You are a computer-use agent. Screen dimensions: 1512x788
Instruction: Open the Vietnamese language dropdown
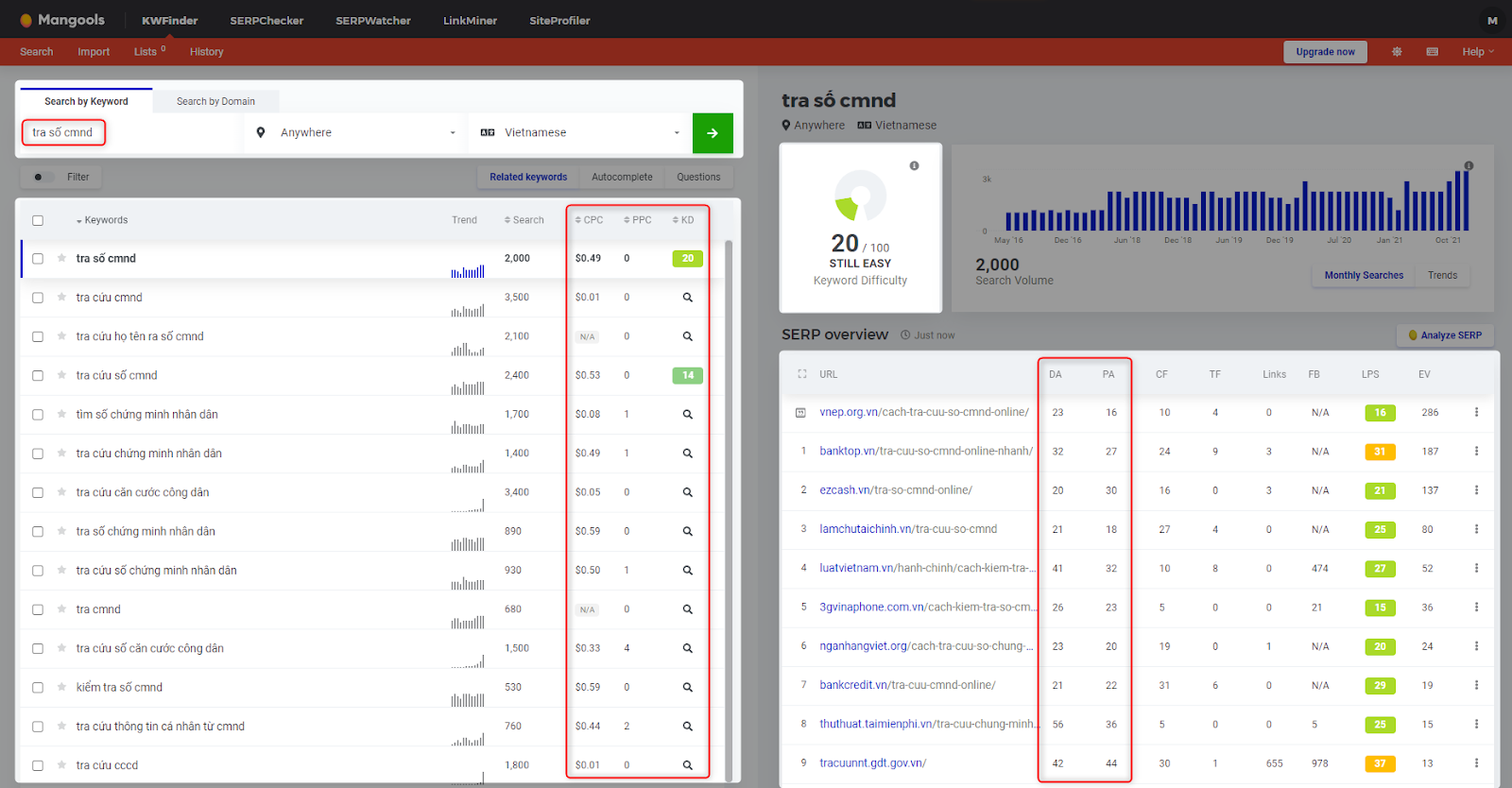(x=580, y=133)
